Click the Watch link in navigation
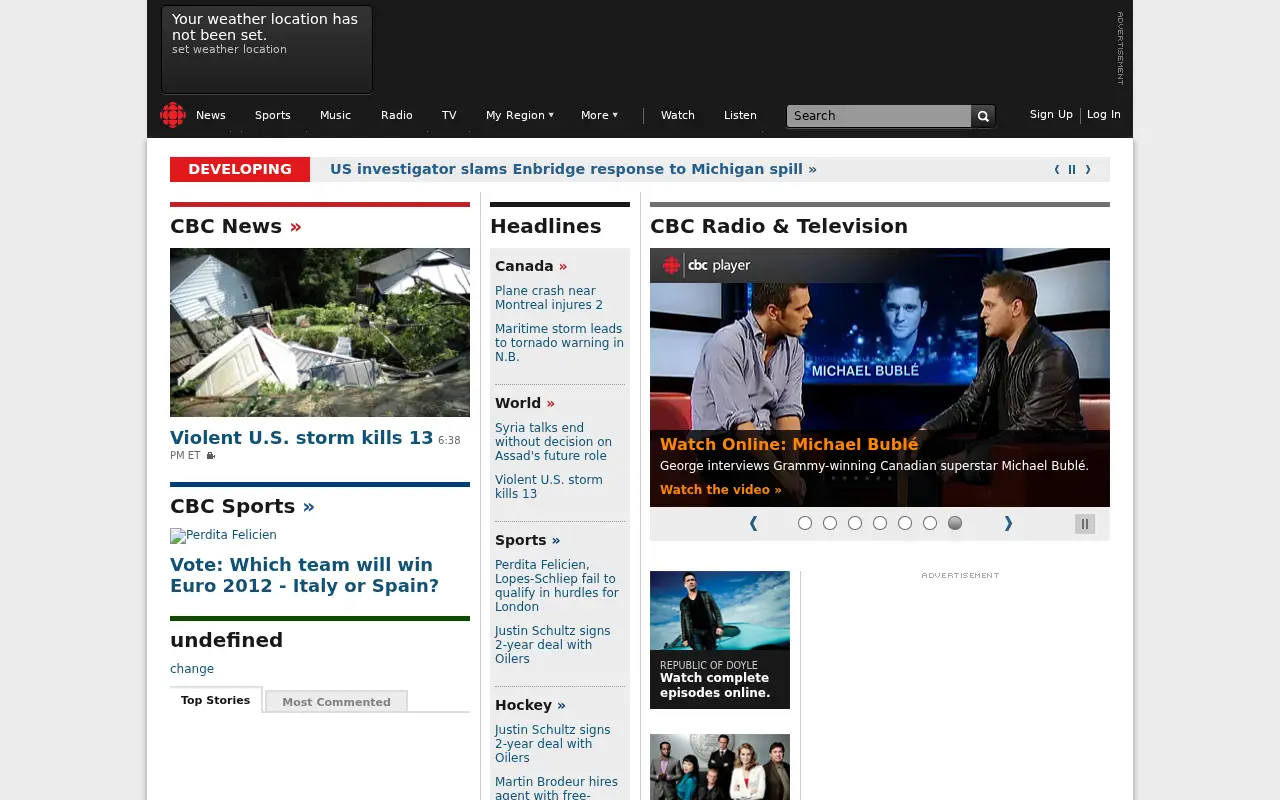 click(x=678, y=115)
